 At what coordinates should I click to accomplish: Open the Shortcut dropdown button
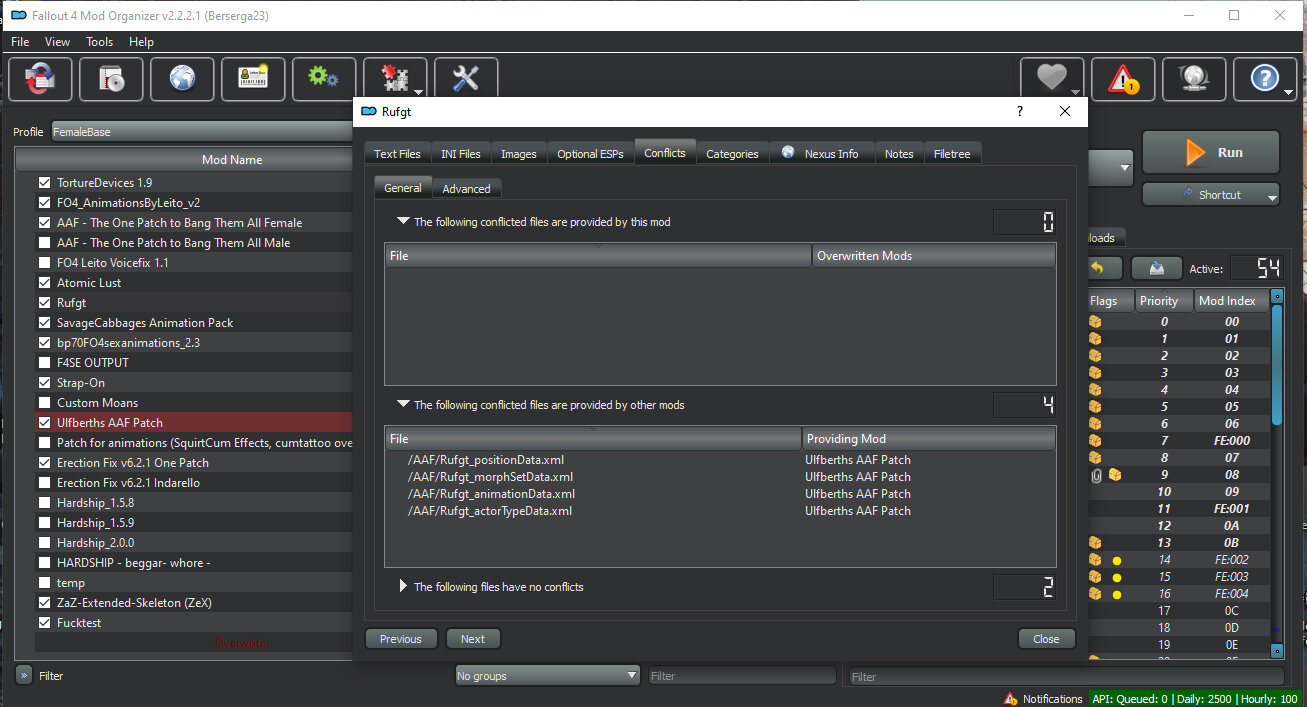click(1211, 195)
